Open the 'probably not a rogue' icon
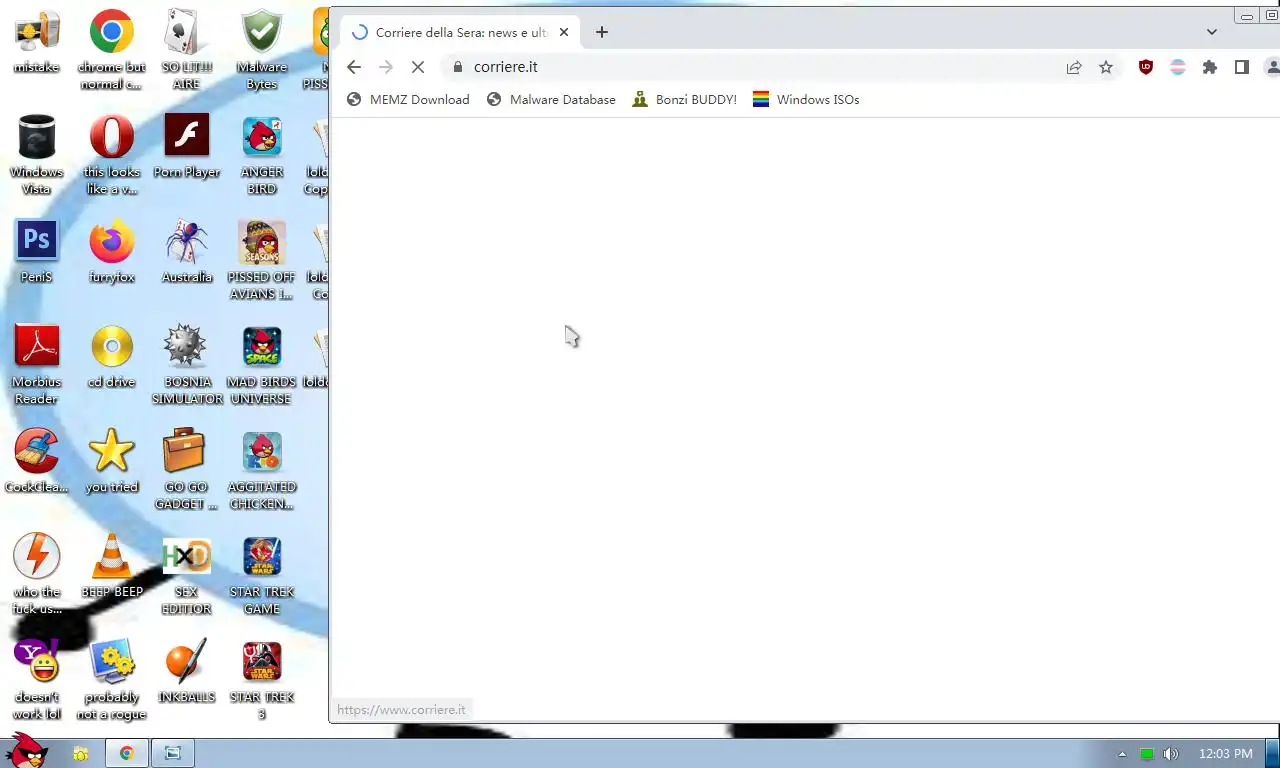The height and width of the screenshot is (768, 1280). (112, 679)
